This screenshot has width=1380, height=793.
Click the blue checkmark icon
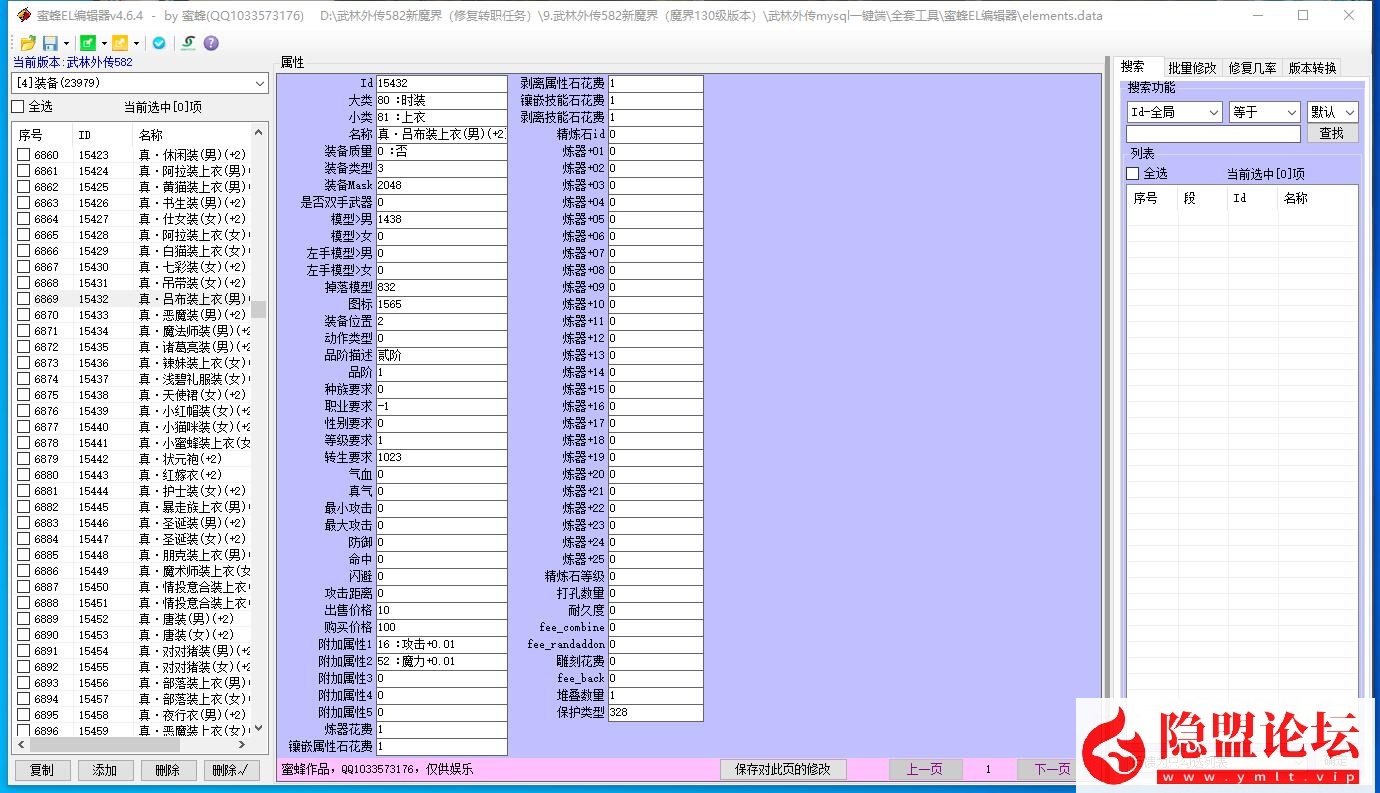pos(158,43)
